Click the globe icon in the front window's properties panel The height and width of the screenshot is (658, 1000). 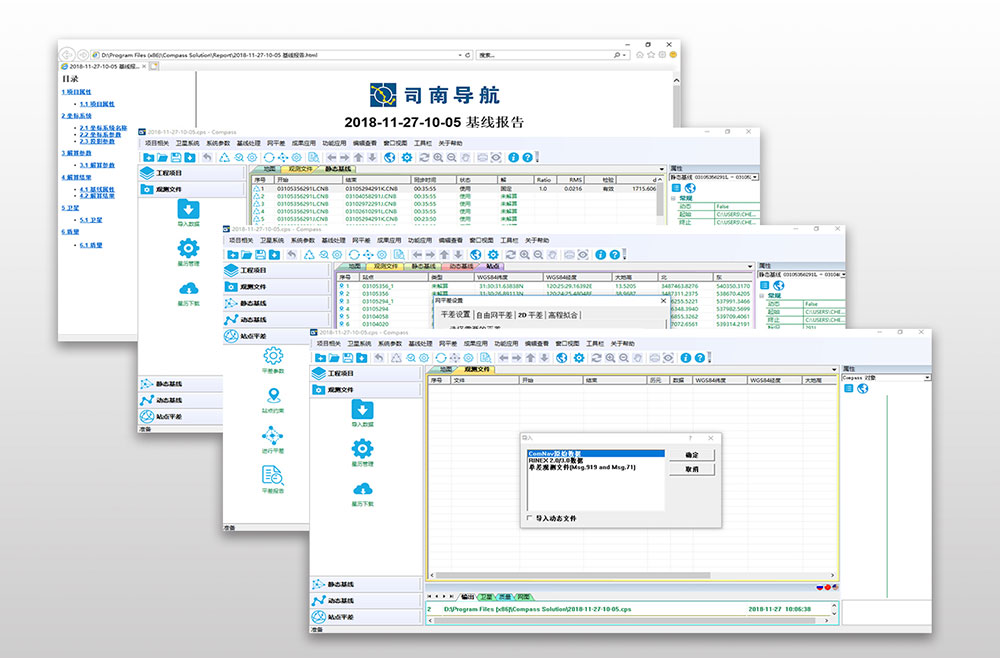click(x=862, y=388)
